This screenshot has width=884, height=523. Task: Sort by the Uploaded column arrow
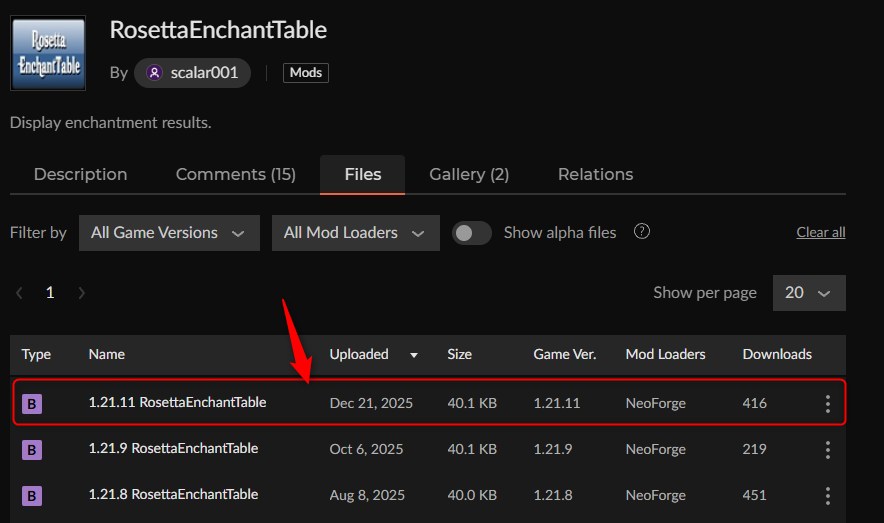413,355
